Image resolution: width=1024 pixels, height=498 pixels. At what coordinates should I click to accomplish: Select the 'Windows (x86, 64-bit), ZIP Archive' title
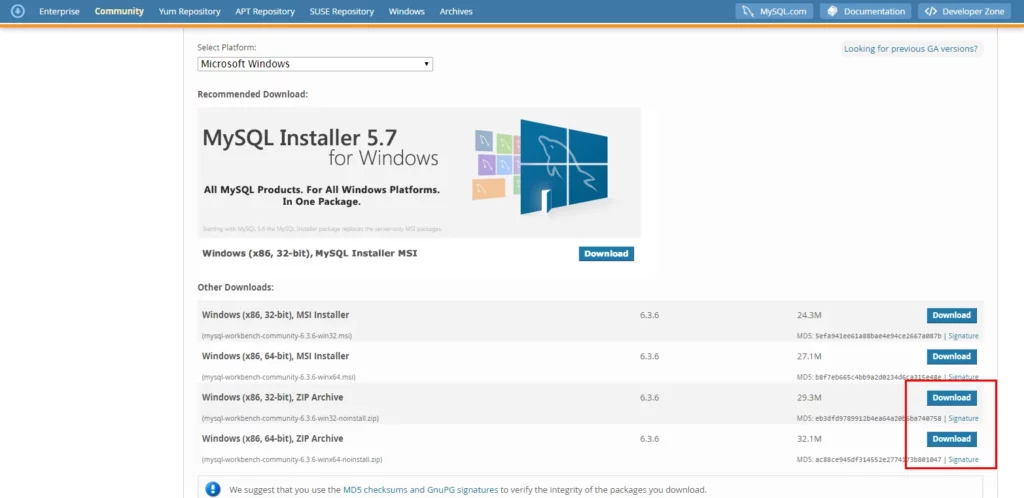(272, 439)
